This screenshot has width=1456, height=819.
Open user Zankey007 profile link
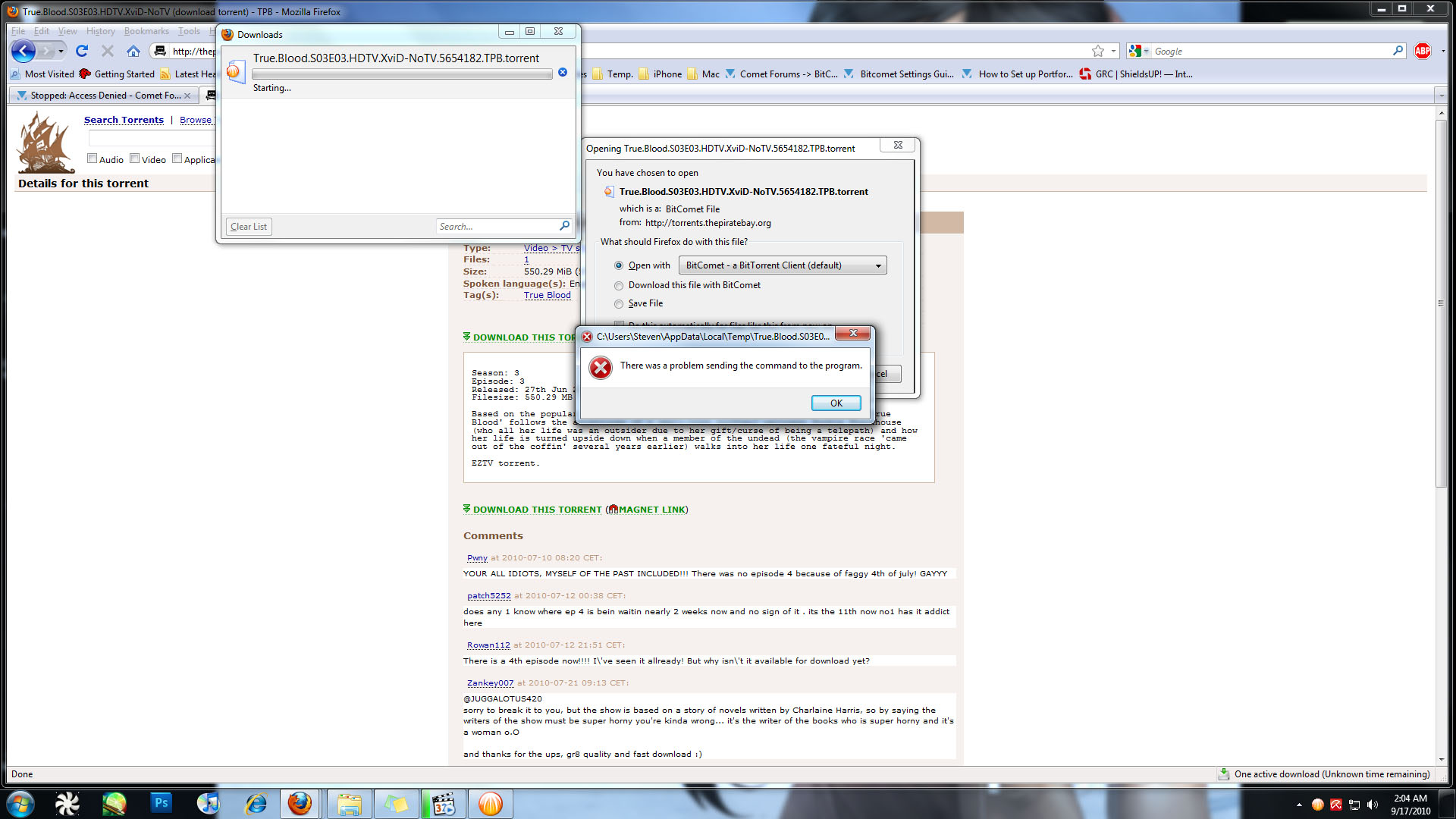click(x=490, y=683)
